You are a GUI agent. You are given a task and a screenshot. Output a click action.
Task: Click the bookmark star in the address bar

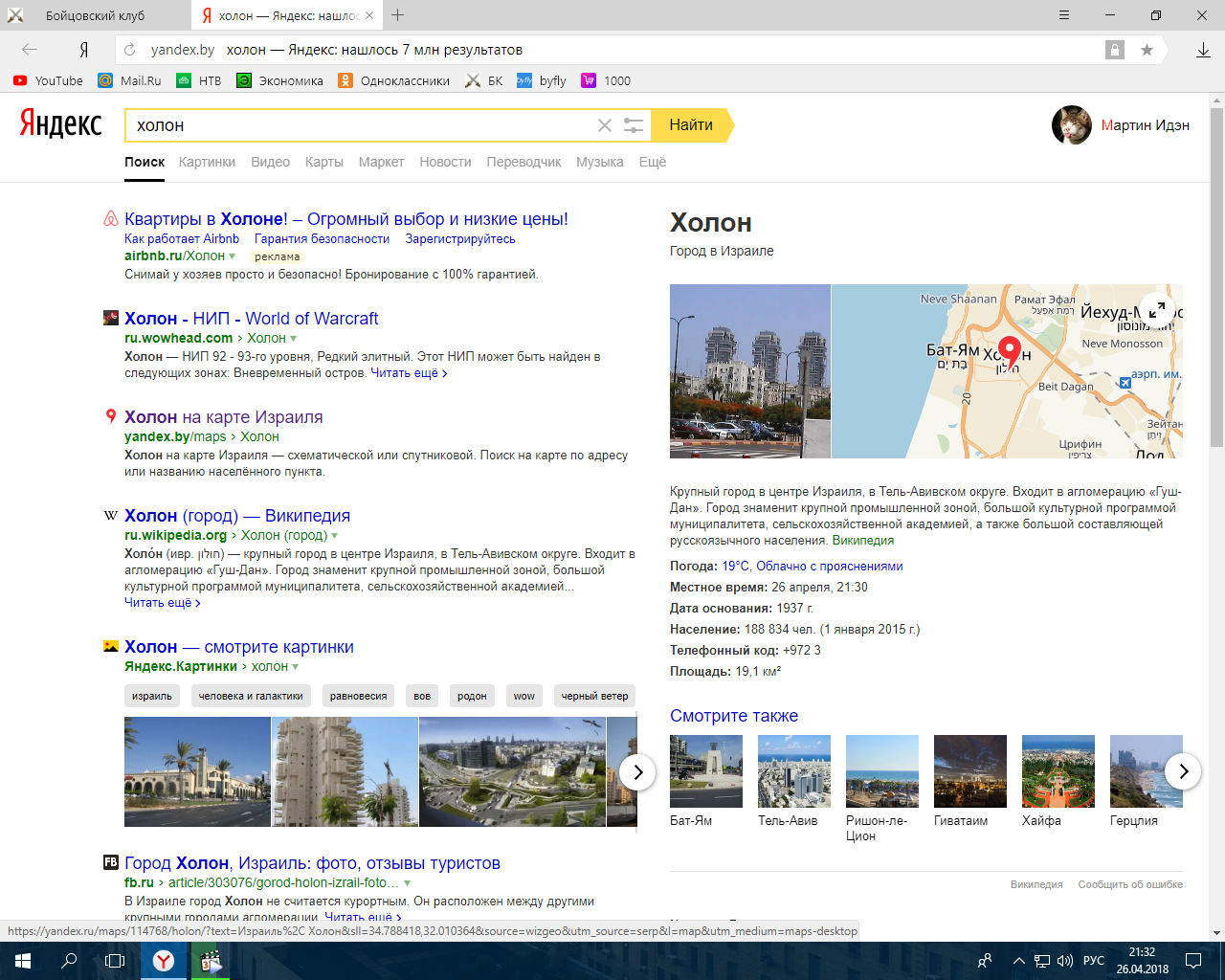[1147, 50]
